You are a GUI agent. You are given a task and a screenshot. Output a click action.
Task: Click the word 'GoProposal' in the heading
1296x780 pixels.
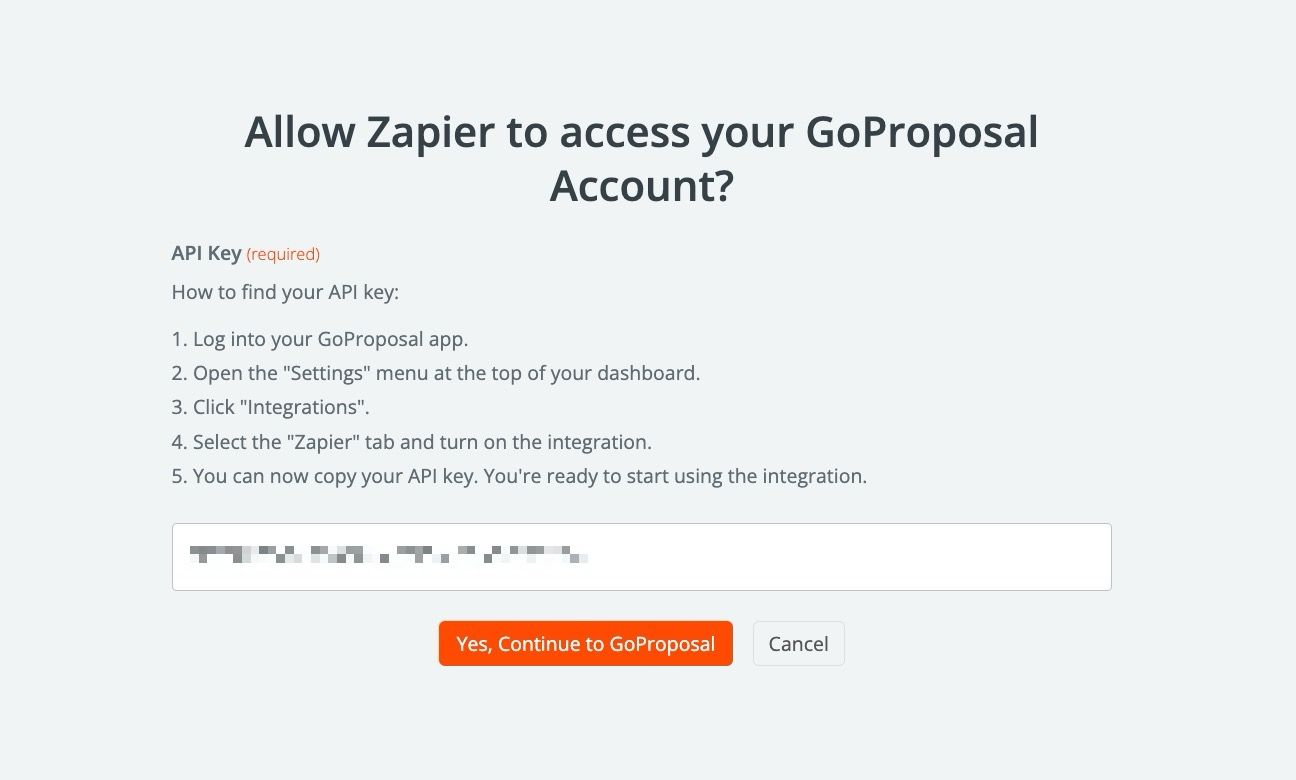[x=922, y=131]
